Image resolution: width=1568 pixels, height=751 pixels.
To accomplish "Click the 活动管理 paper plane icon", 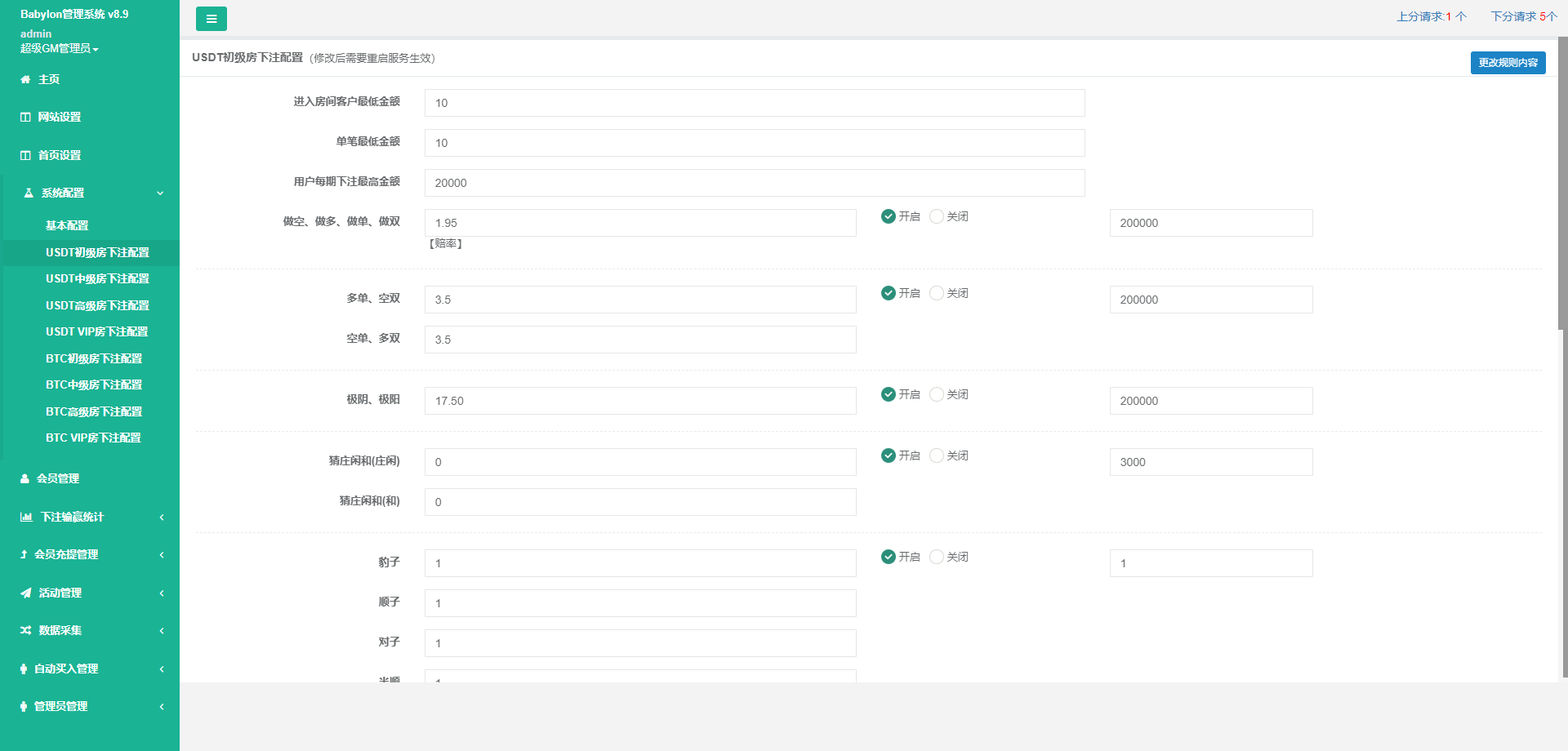I will click(x=26, y=593).
